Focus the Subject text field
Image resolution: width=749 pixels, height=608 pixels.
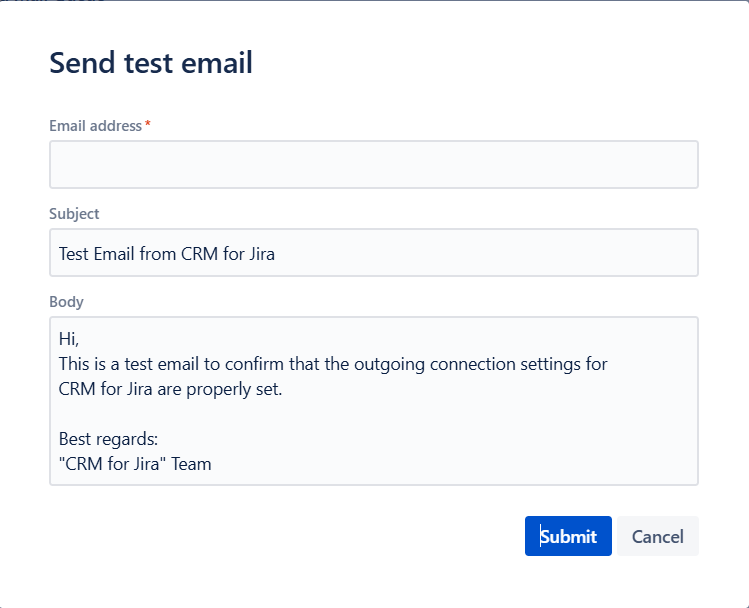[373, 254]
